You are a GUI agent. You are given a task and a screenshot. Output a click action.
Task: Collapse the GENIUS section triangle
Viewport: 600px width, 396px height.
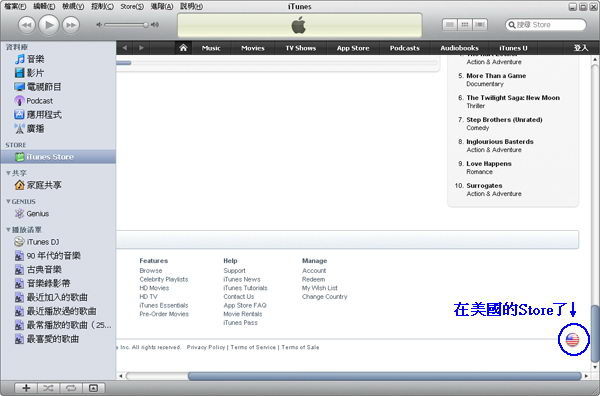pos(8,201)
